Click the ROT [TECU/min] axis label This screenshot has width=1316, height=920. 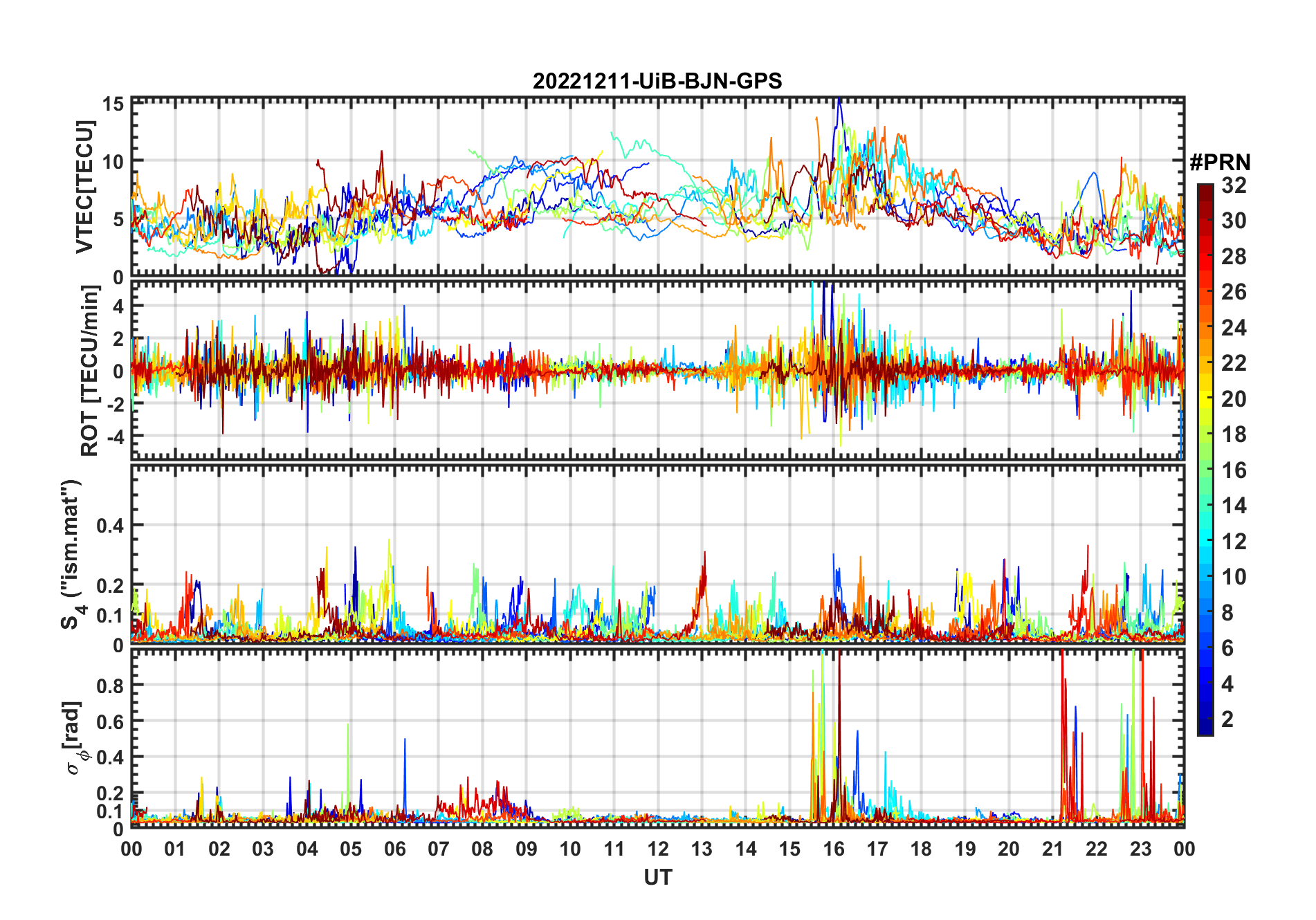point(90,371)
